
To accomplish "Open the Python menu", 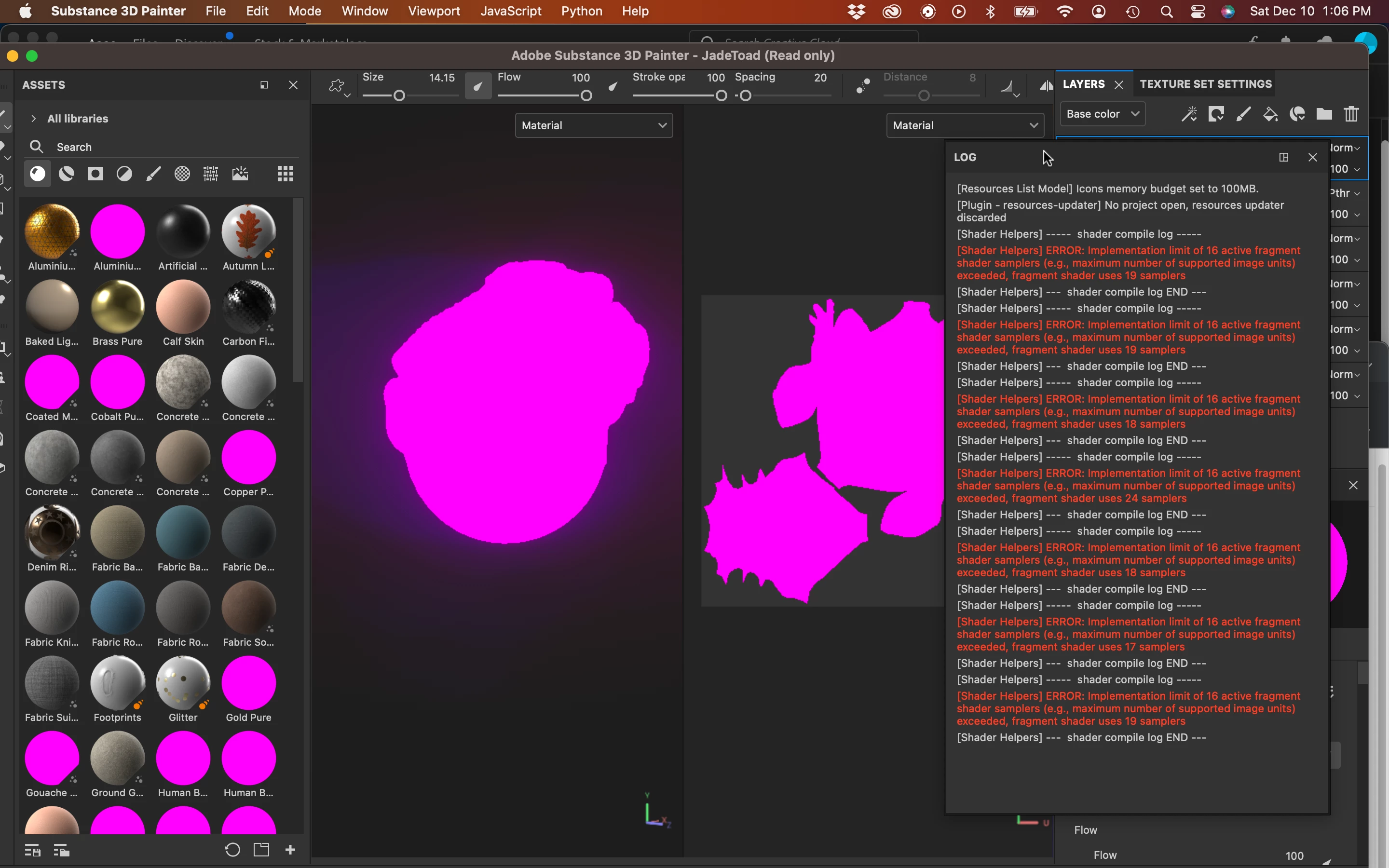I will (582, 11).
